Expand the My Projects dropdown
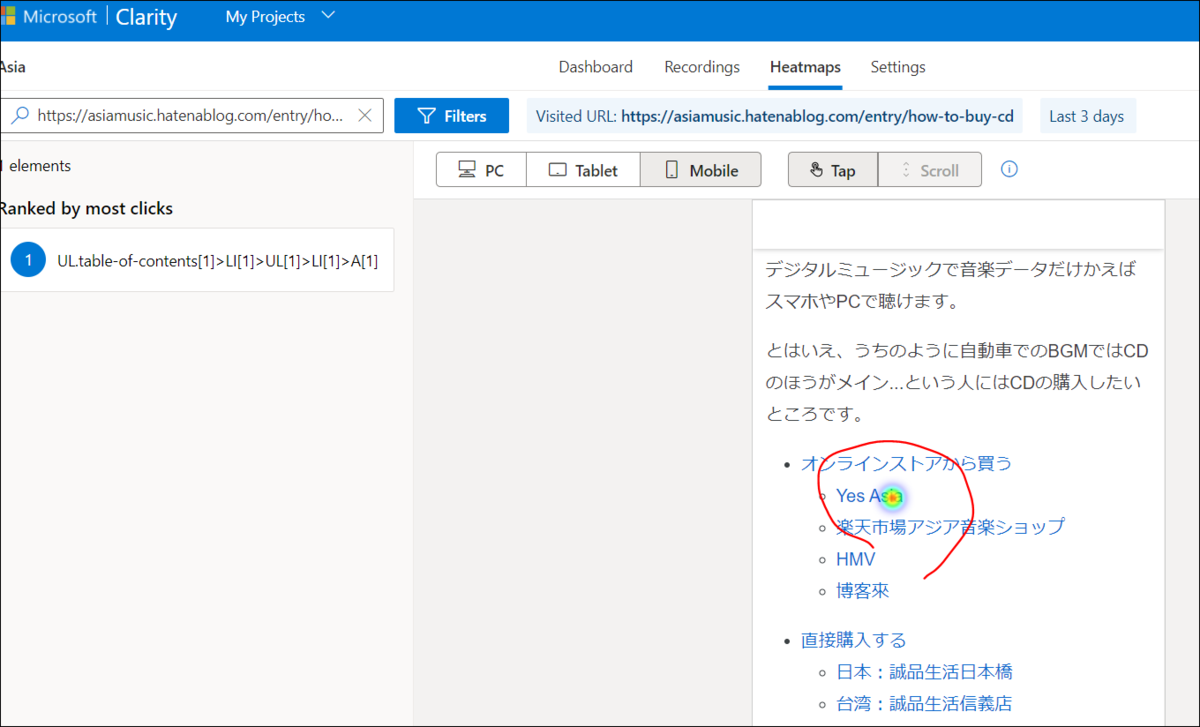 [280, 16]
